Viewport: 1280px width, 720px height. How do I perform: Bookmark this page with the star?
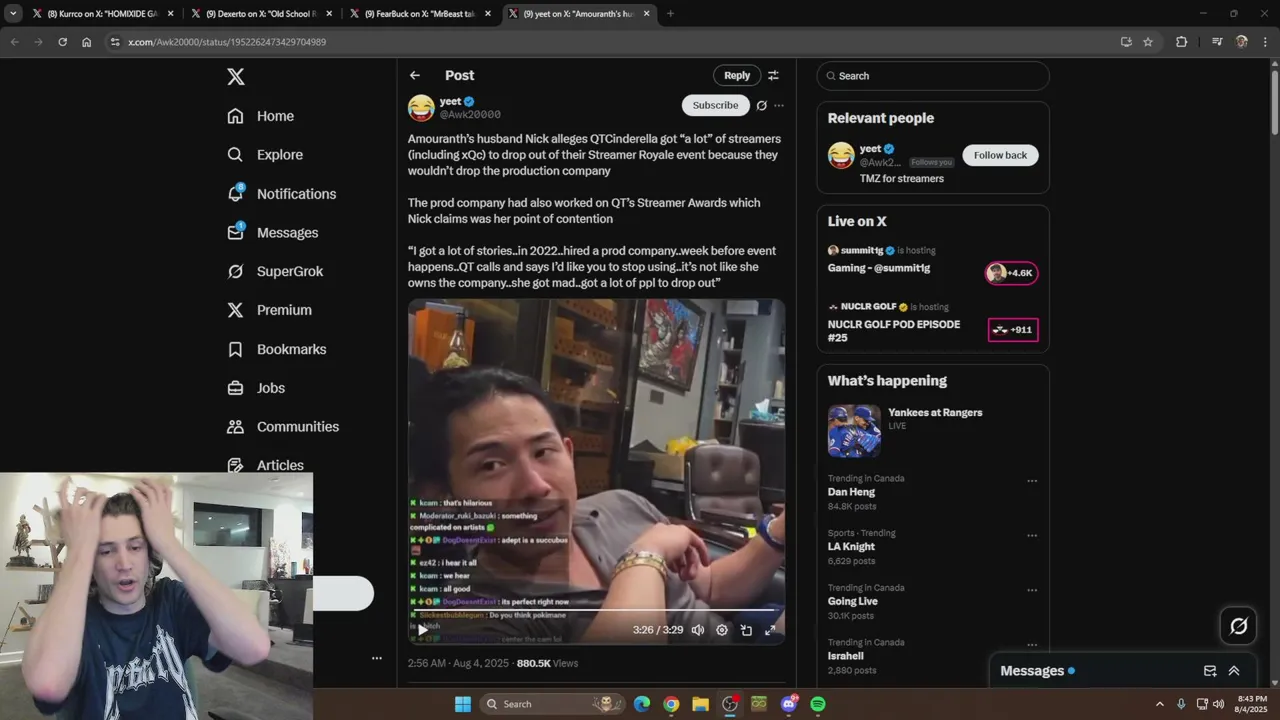tap(1148, 42)
